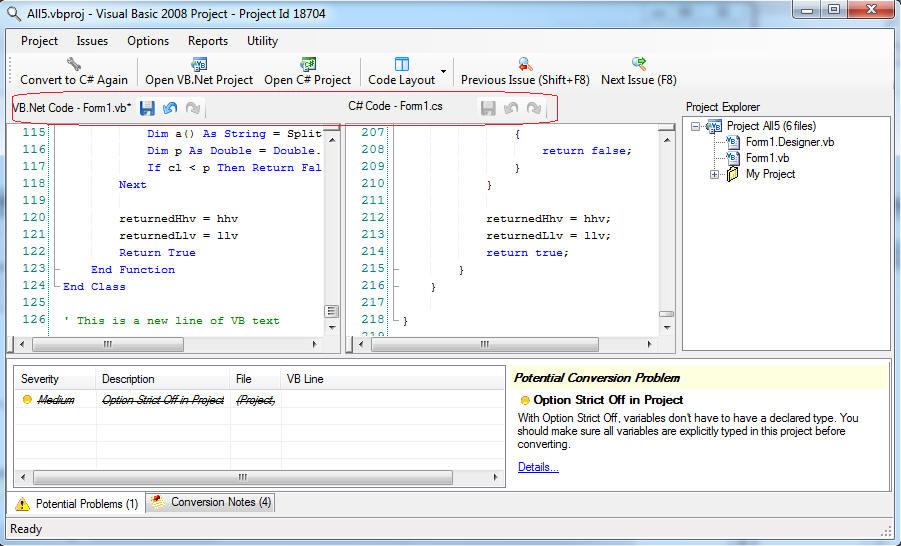Open the Issues menu
Screen dimensions: 901x546
92,41
